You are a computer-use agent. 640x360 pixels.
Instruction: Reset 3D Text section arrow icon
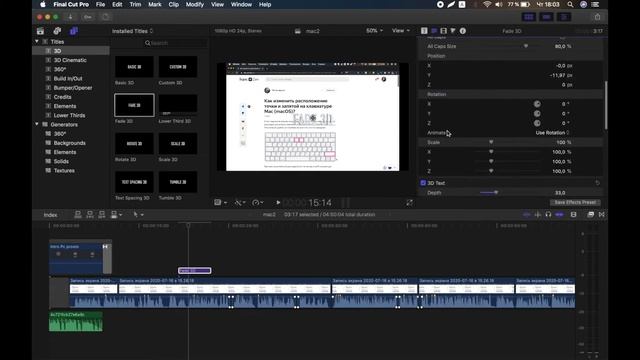point(598,183)
